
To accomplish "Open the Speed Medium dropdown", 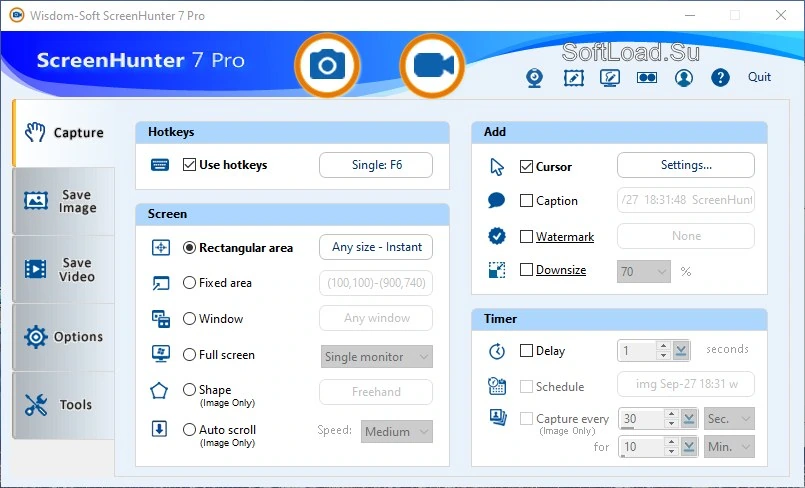I will 397,432.
